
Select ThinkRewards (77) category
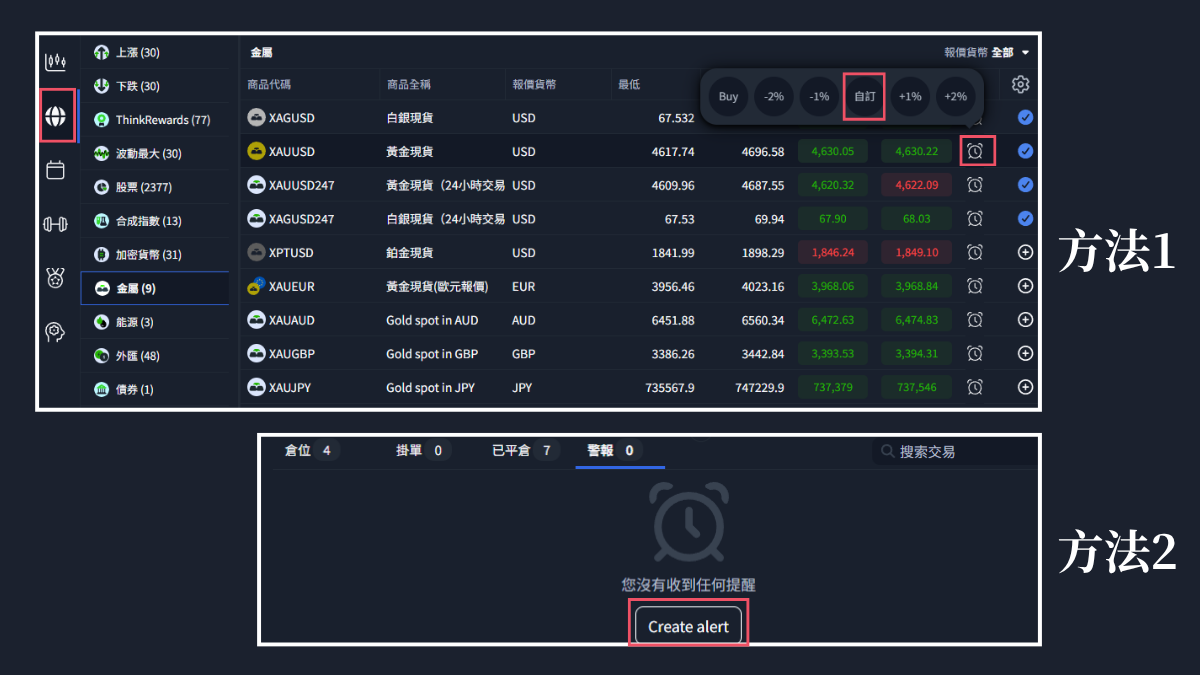(x=155, y=120)
